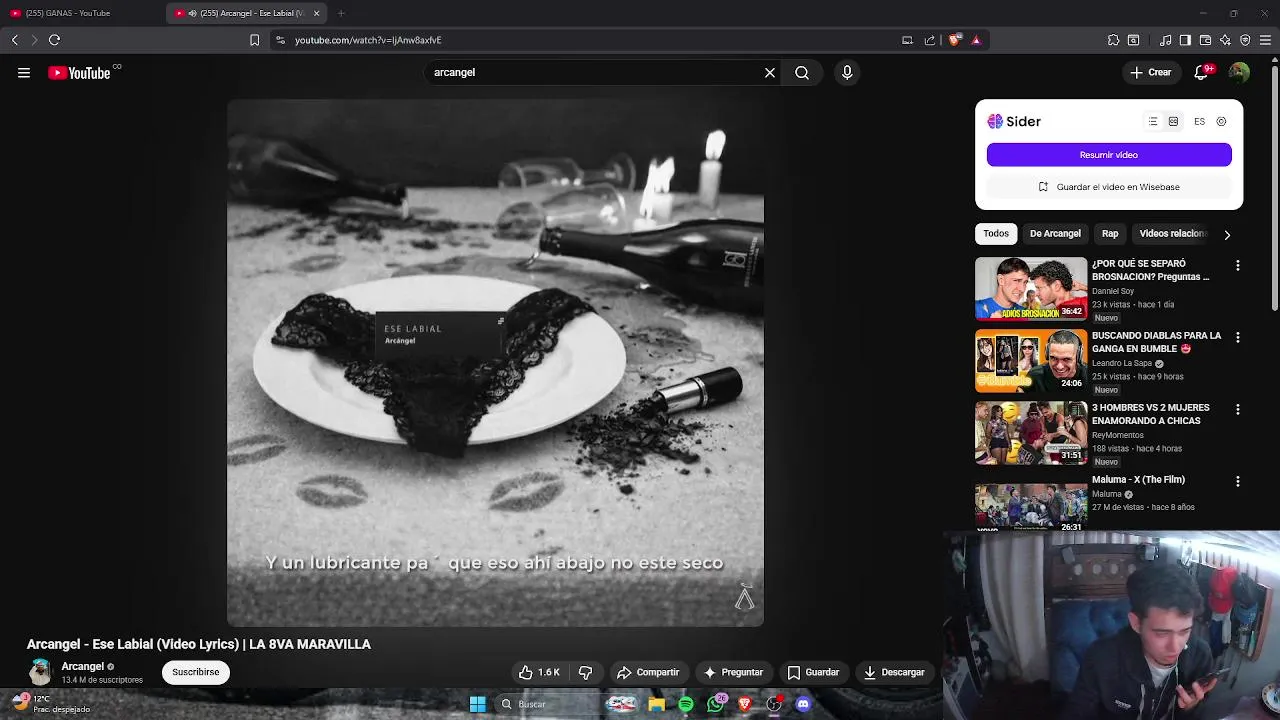The image size is (1280, 720).
Task: Open the browser main menu
Action: click(x=1266, y=40)
